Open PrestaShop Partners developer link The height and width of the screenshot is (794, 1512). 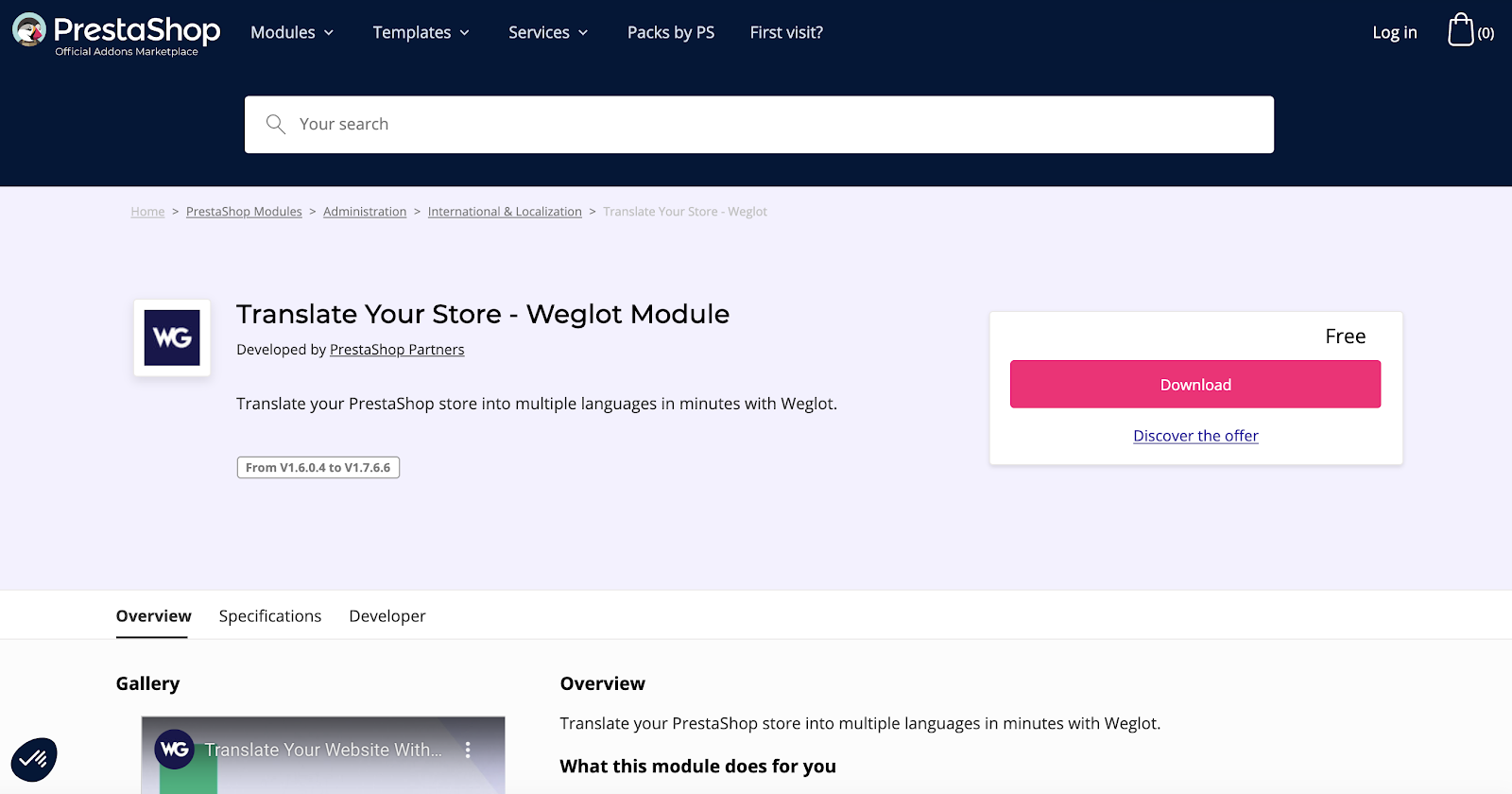(397, 350)
